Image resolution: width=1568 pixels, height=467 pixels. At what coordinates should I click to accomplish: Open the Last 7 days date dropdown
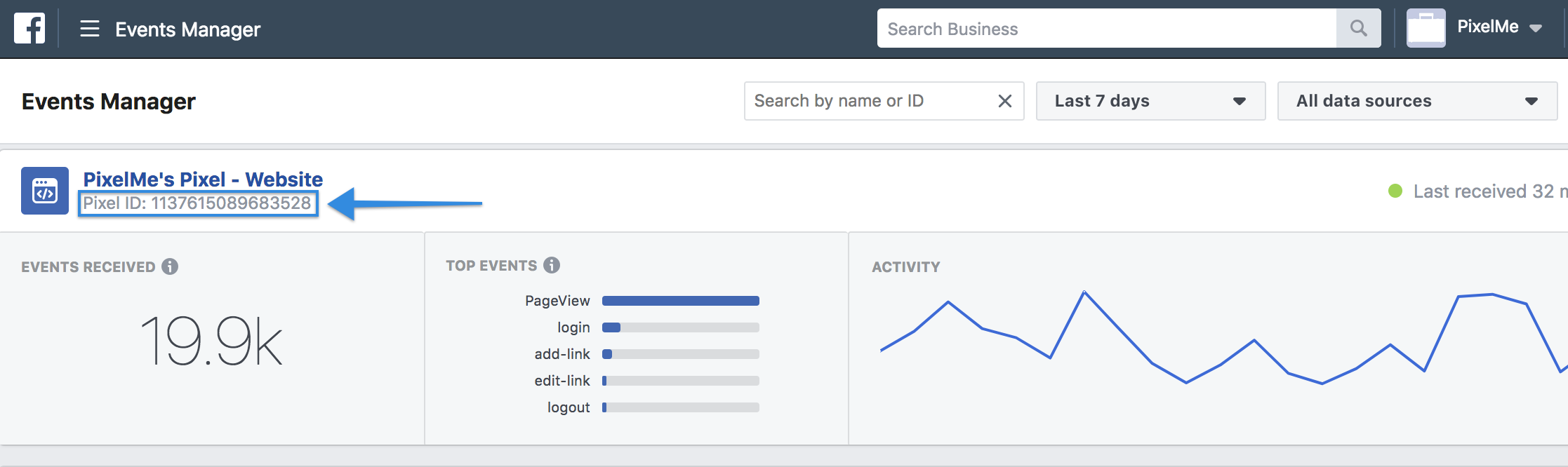[x=1150, y=101]
